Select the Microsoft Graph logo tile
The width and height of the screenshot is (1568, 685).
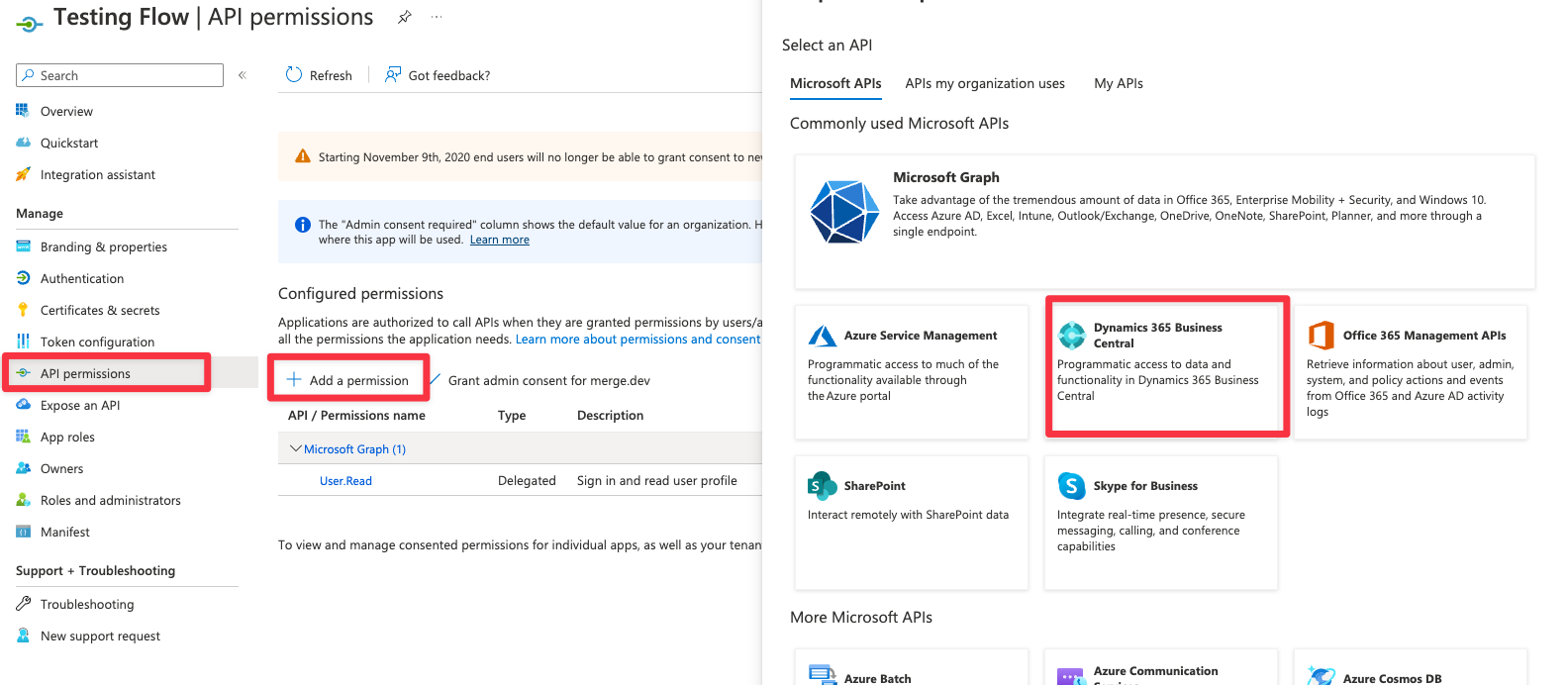[843, 212]
